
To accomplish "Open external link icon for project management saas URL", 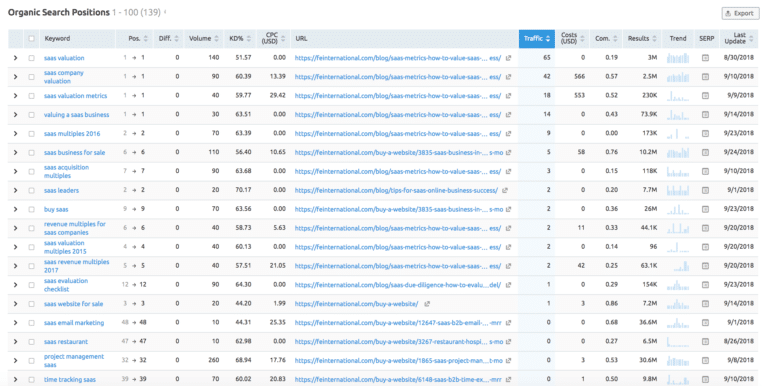I will pyautogui.click(x=508, y=360).
